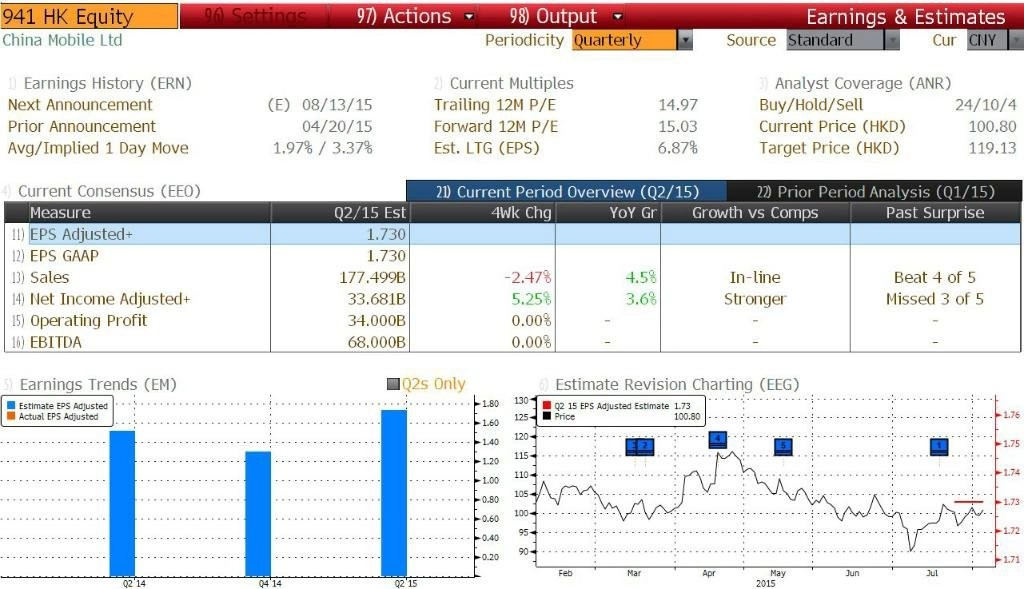Click Target Price (HKD) value 119.13
This screenshot has height=589, width=1024.
[x=993, y=148]
